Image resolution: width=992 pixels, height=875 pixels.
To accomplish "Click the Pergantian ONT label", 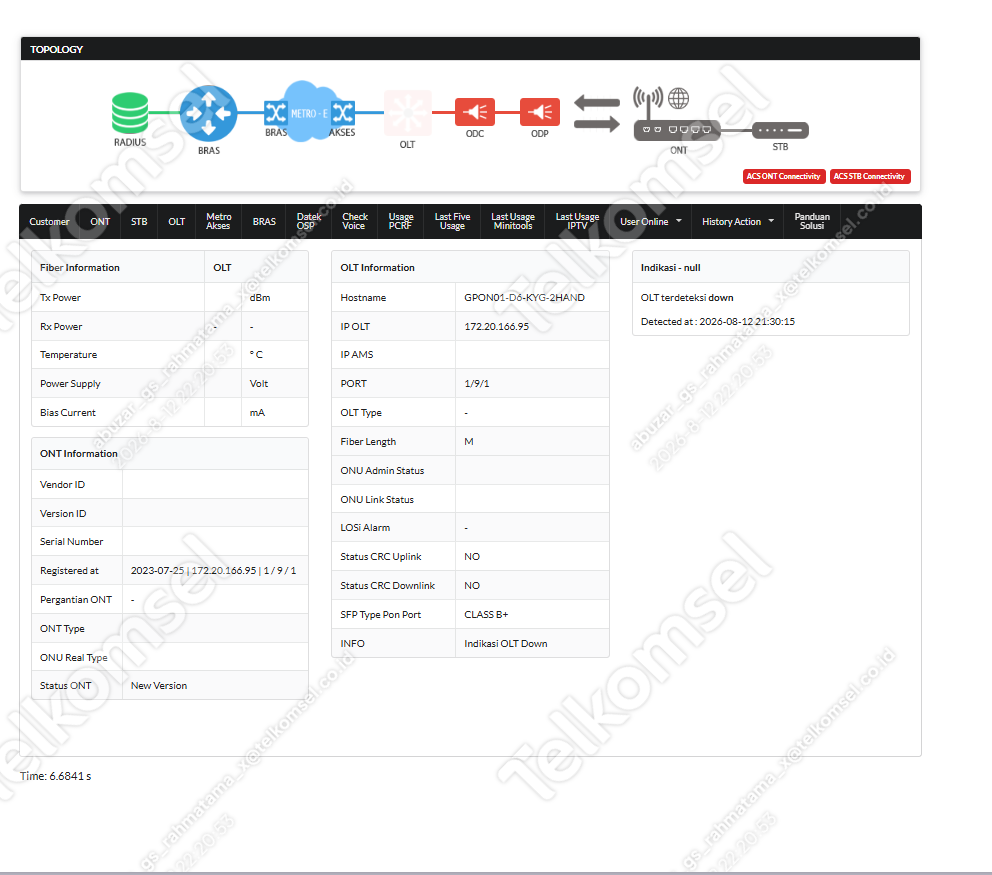I will tap(76, 600).
